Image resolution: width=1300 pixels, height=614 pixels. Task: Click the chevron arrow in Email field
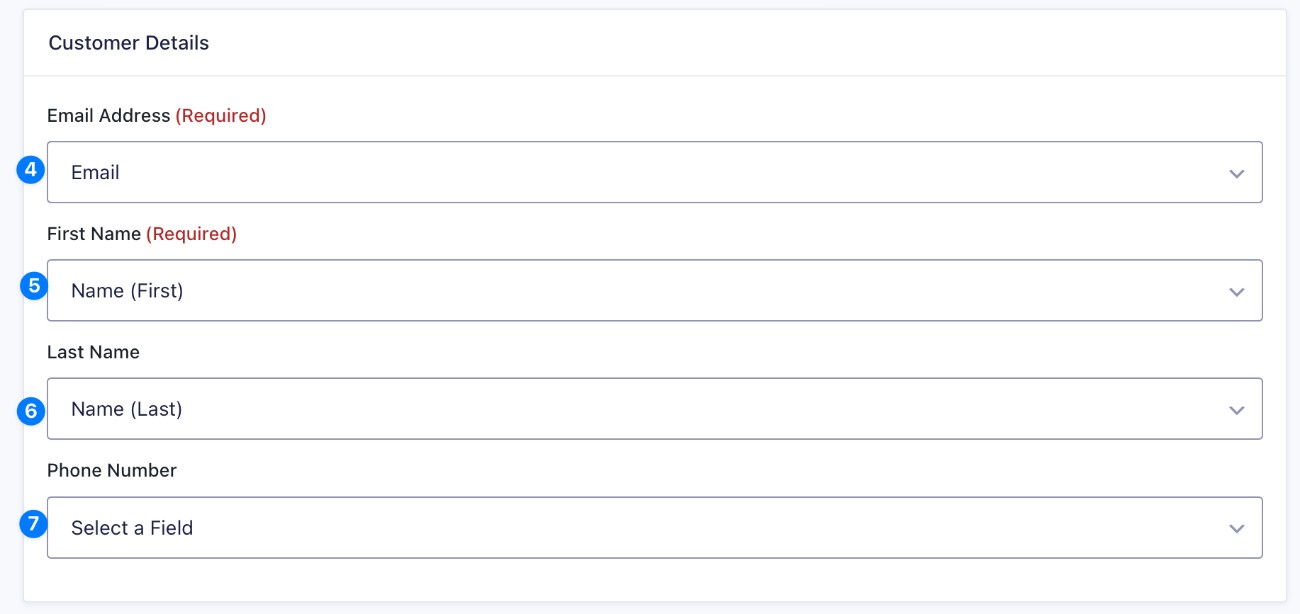[1236, 173]
